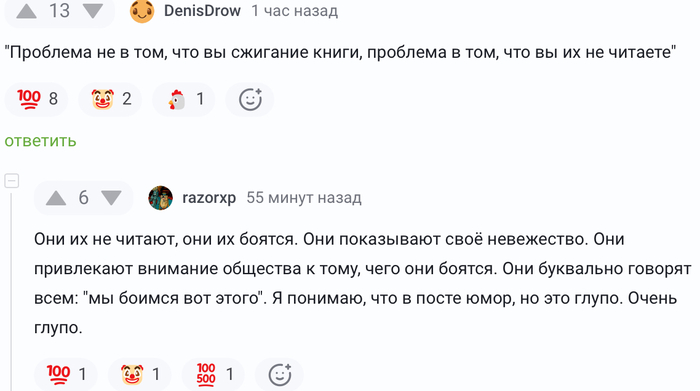Open razorxp's profile via username
This screenshot has height=391, width=700.
[209, 198]
